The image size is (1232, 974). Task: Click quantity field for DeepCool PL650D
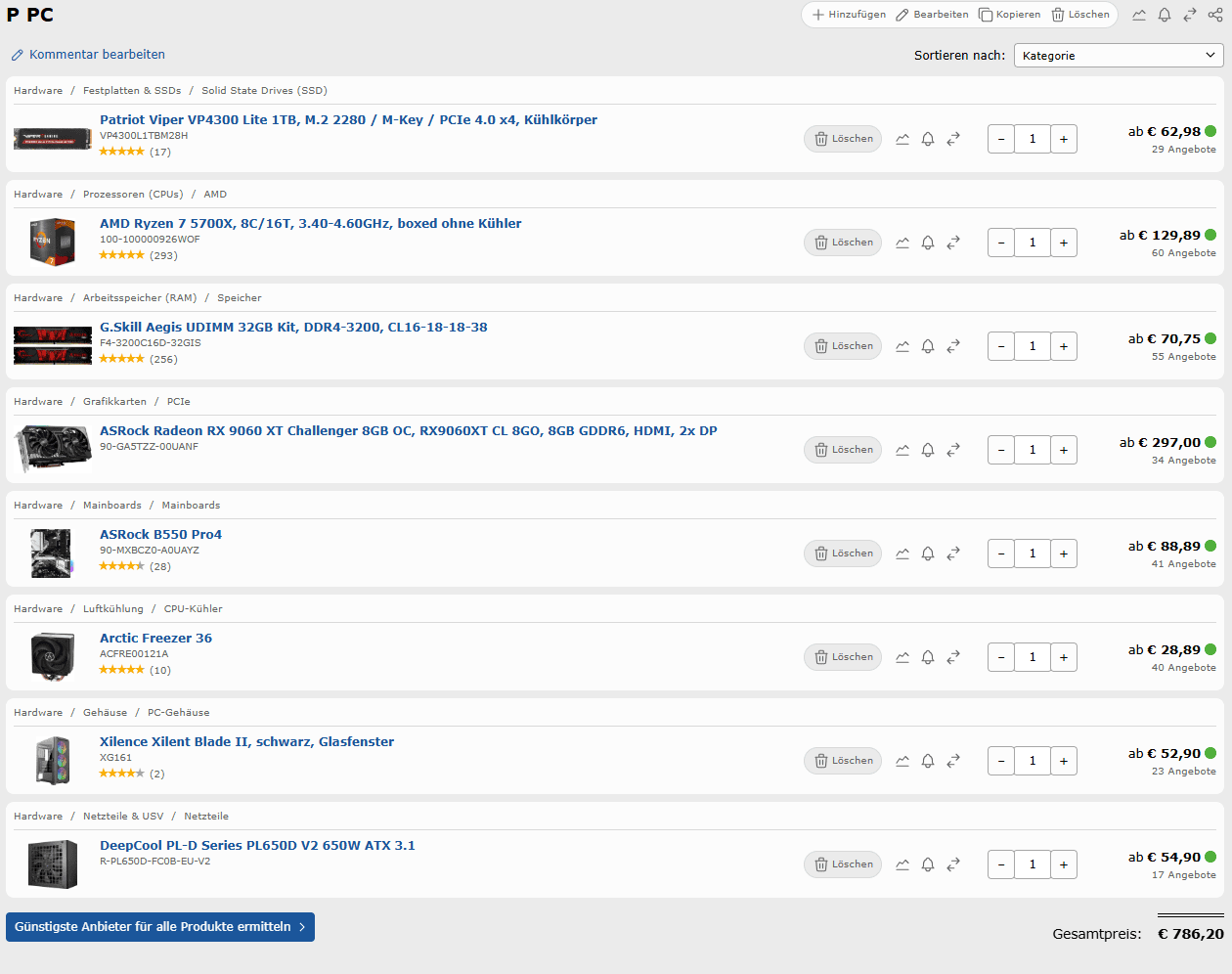pos(1033,864)
